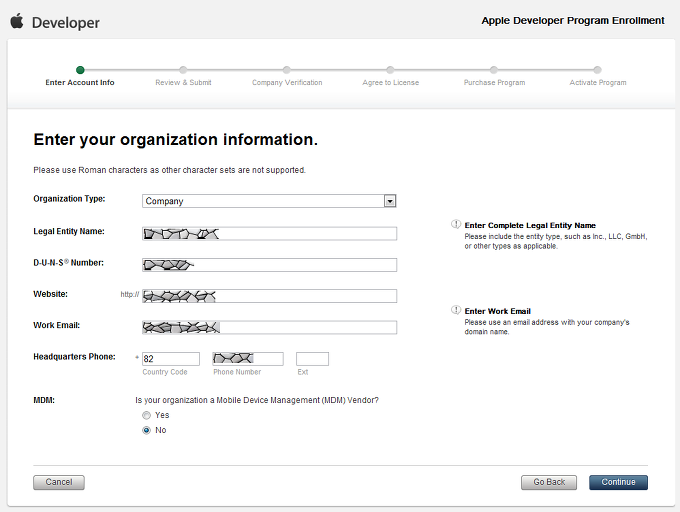Select No for MDM Vendor
680x512 pixels.
click(147, 430)
